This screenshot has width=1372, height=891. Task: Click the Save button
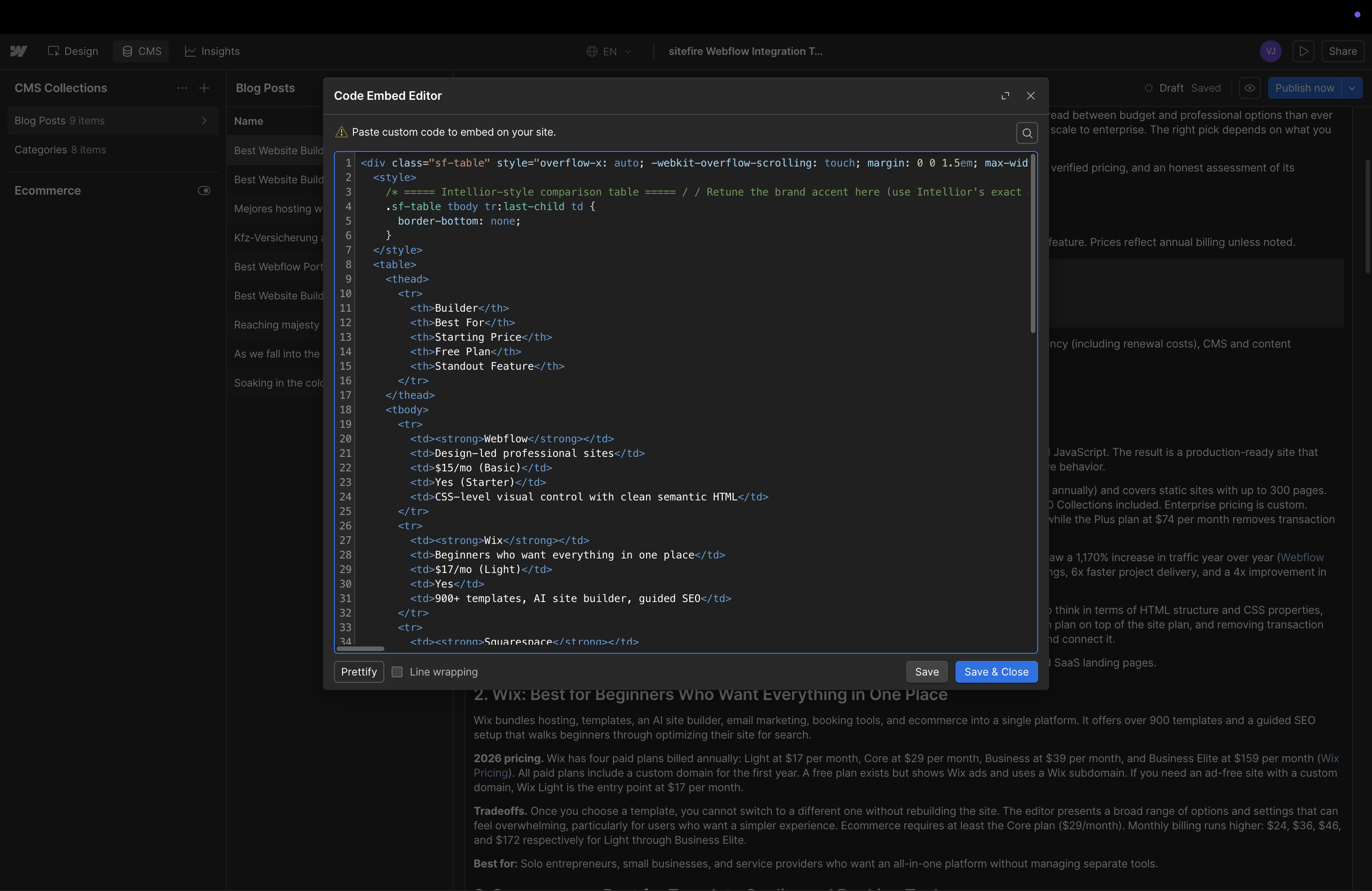pyautogui.click(x=926, y=671)
